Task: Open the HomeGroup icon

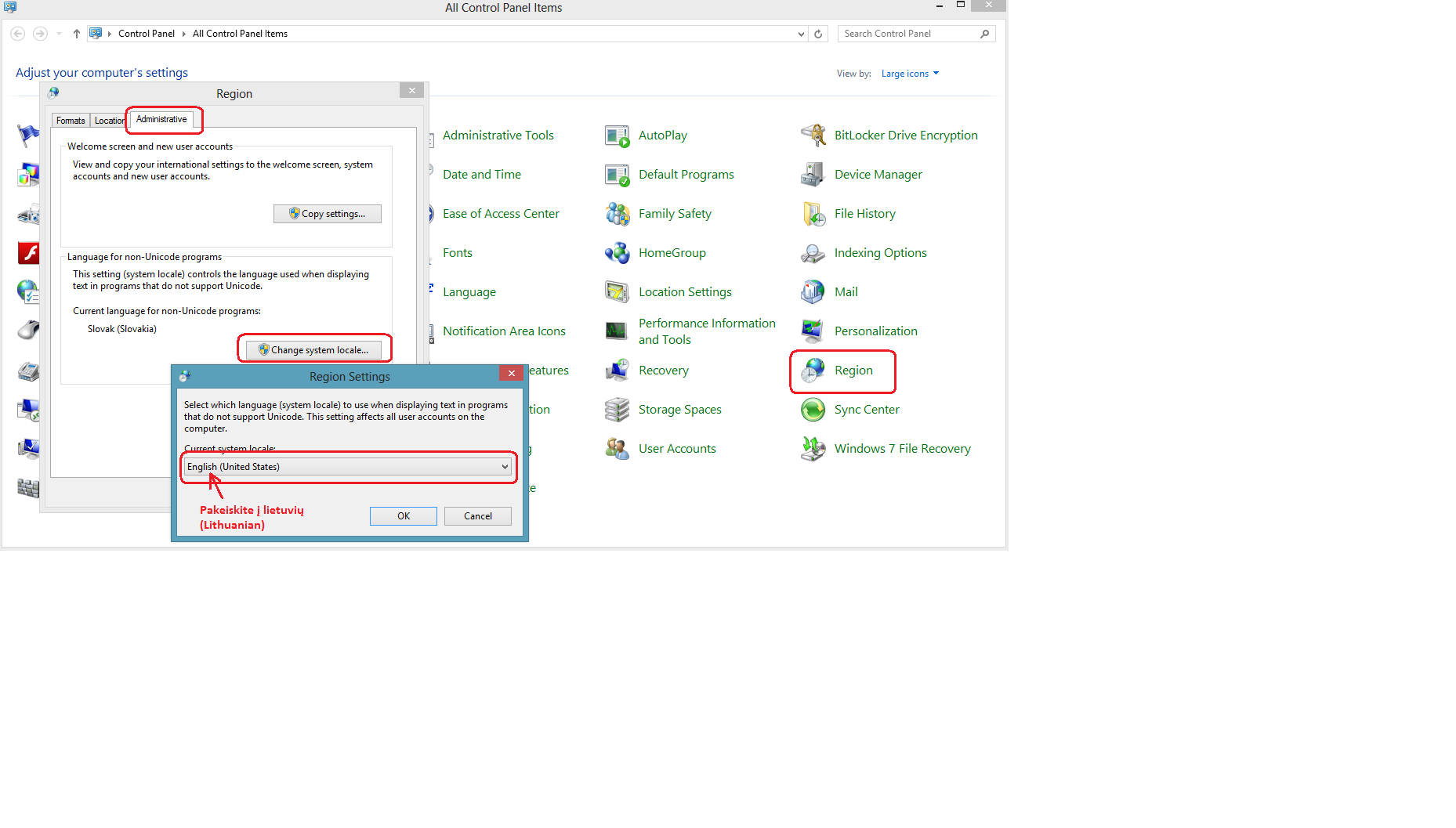Action: pyautogui.click(x=618, y=253)
